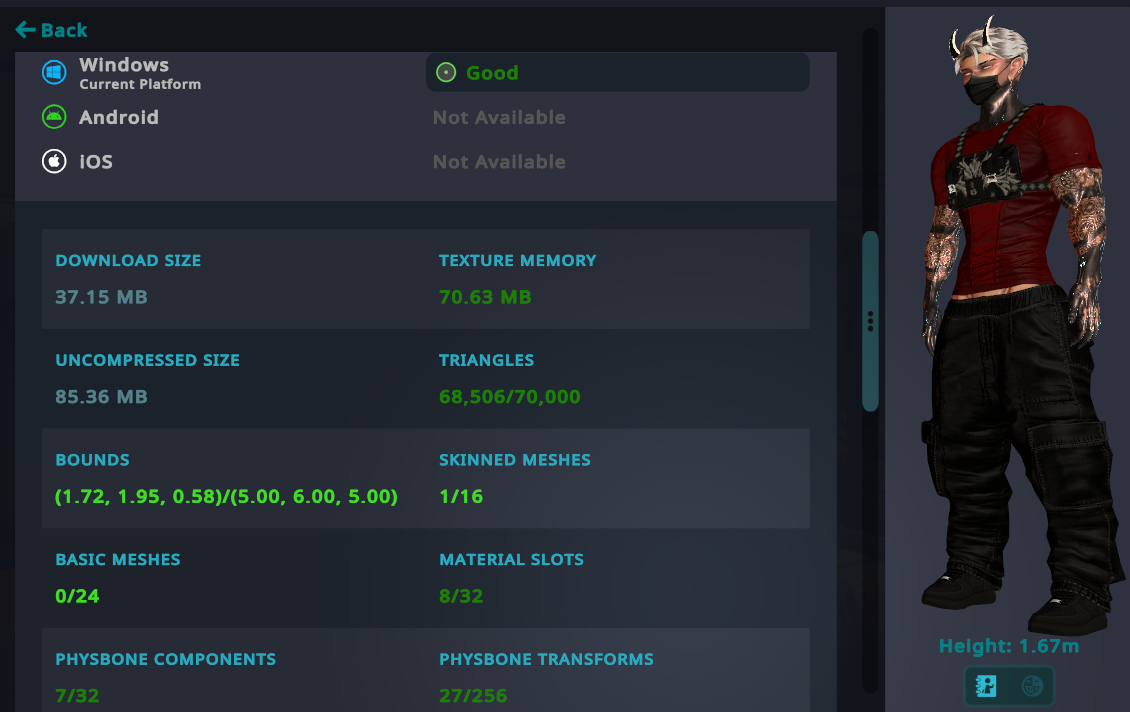Screen dimensions: 1130x712
Task: Click the Windows platform logo icon
Action: [x=54, y=72]
